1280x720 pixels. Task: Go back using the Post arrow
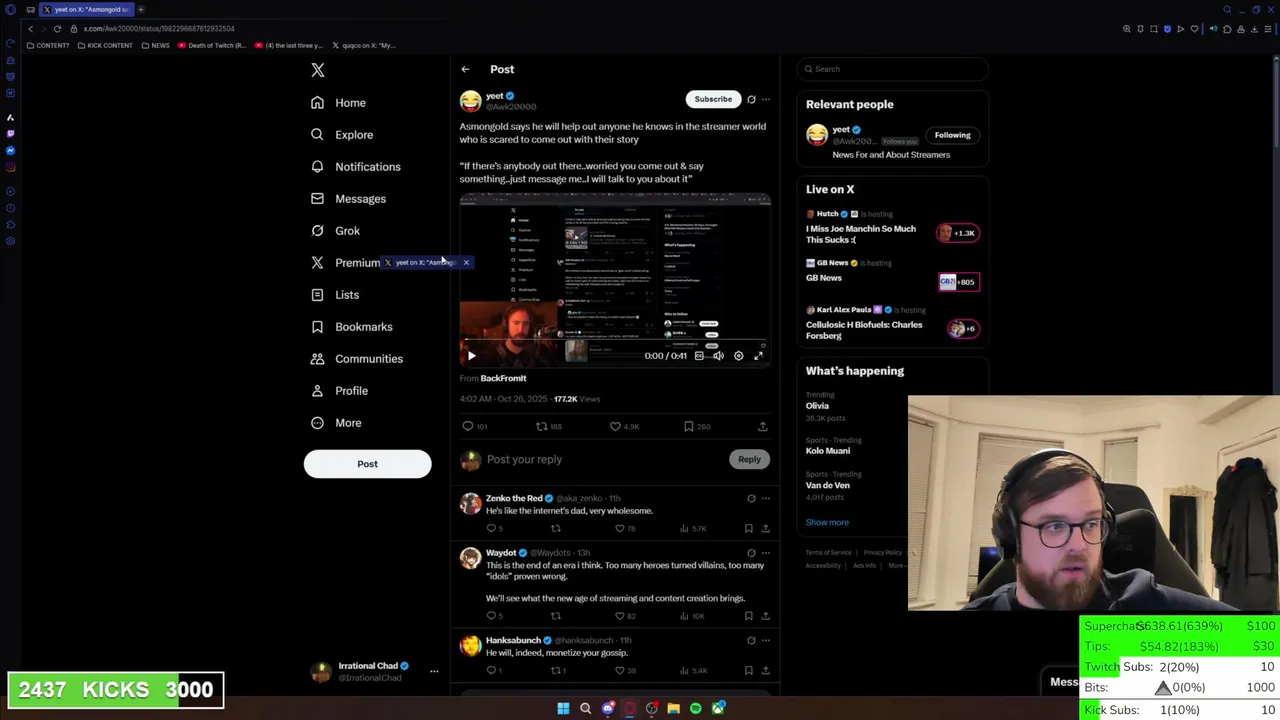[465, 69]
